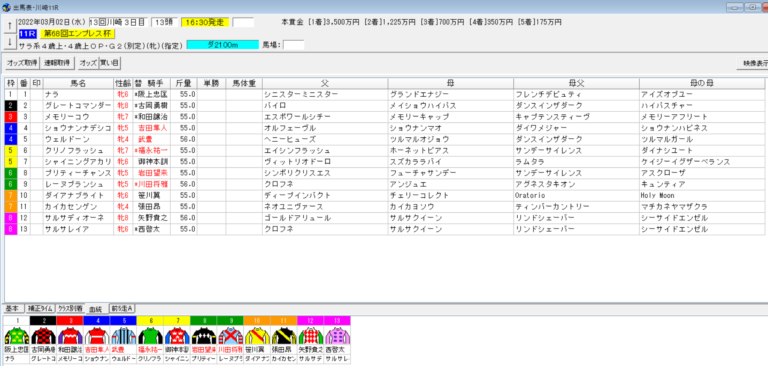
Task: Click the 速報取得 button
Action: [x=57, y=63]
